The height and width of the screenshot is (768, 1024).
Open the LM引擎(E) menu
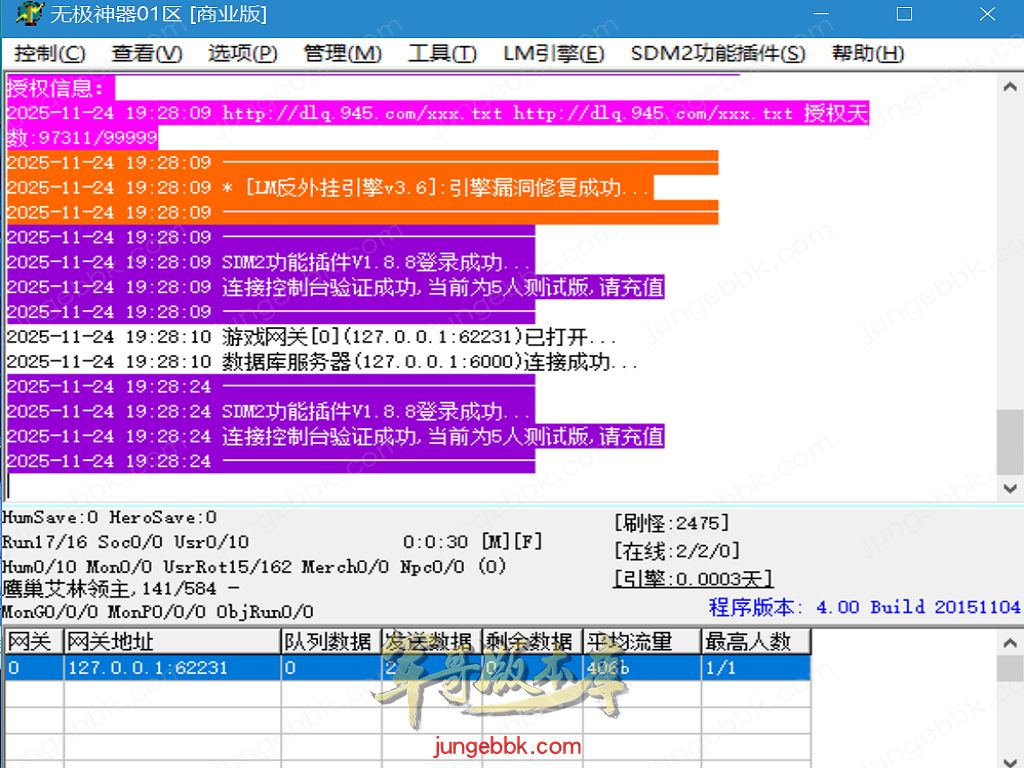coord(553,54)
